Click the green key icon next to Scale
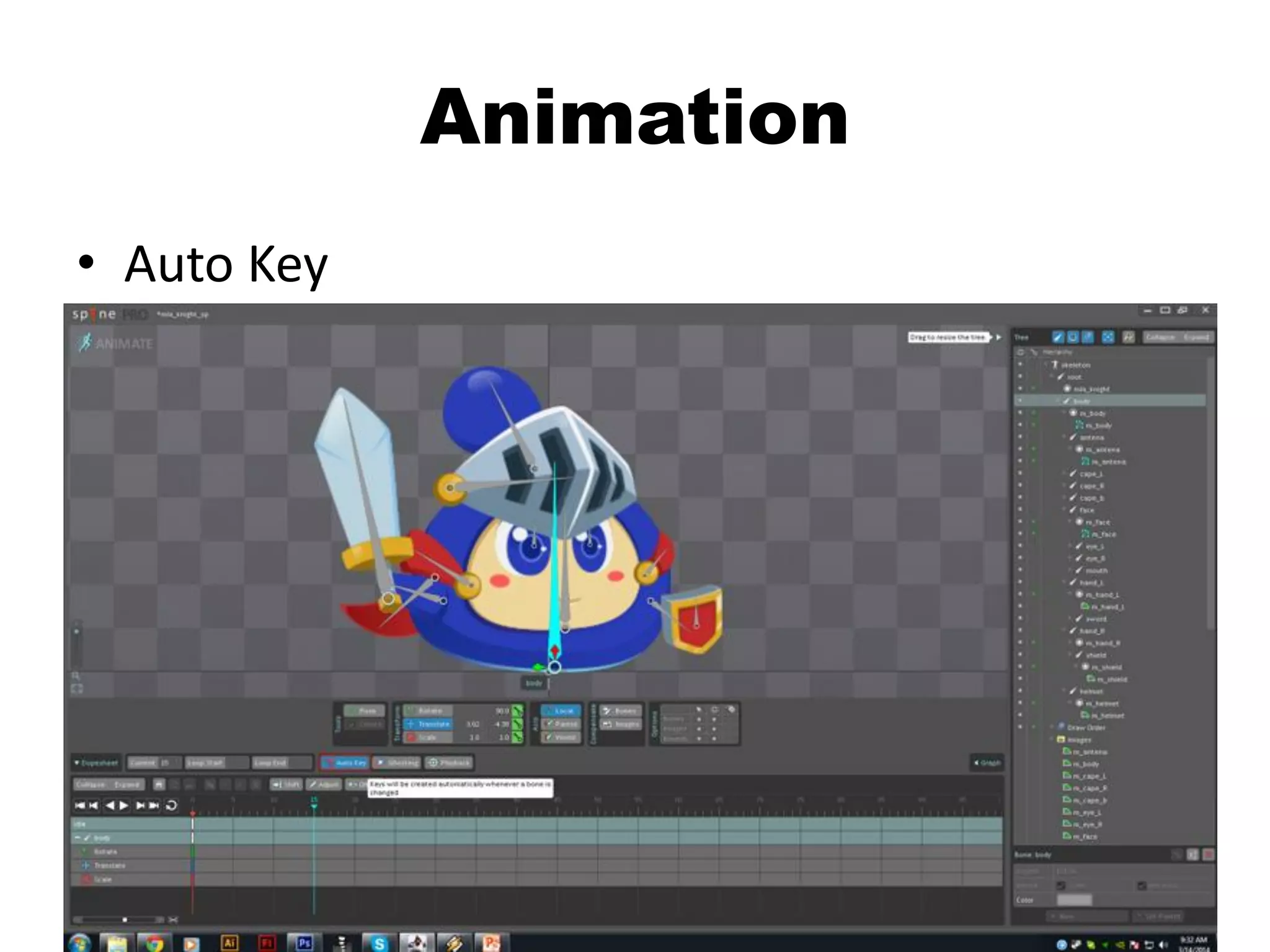1270x952 pixels. [x=517, y=737]
